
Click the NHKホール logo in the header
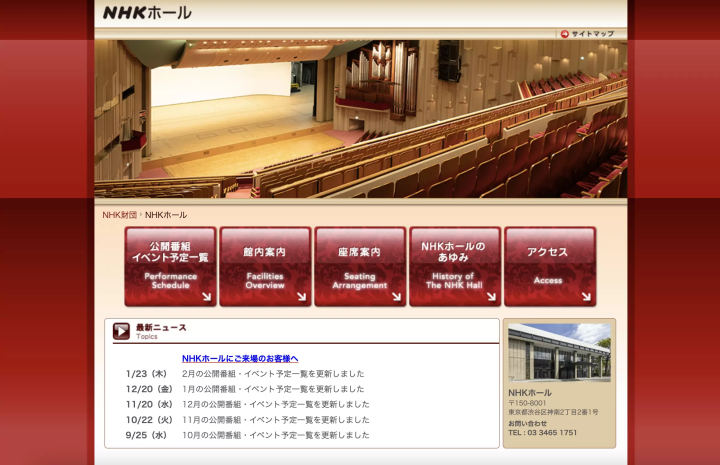pyautogui.click(x=147, y=13)
